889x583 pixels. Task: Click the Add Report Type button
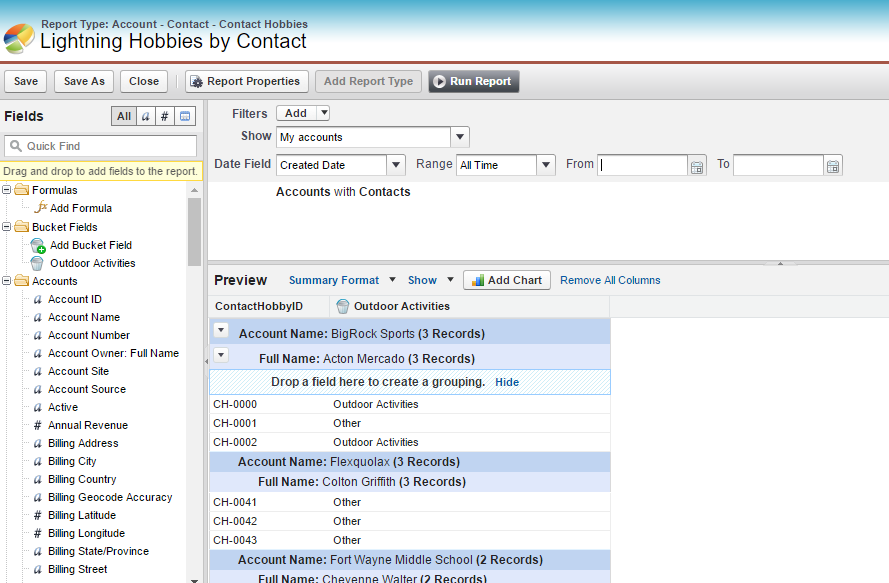369,81
